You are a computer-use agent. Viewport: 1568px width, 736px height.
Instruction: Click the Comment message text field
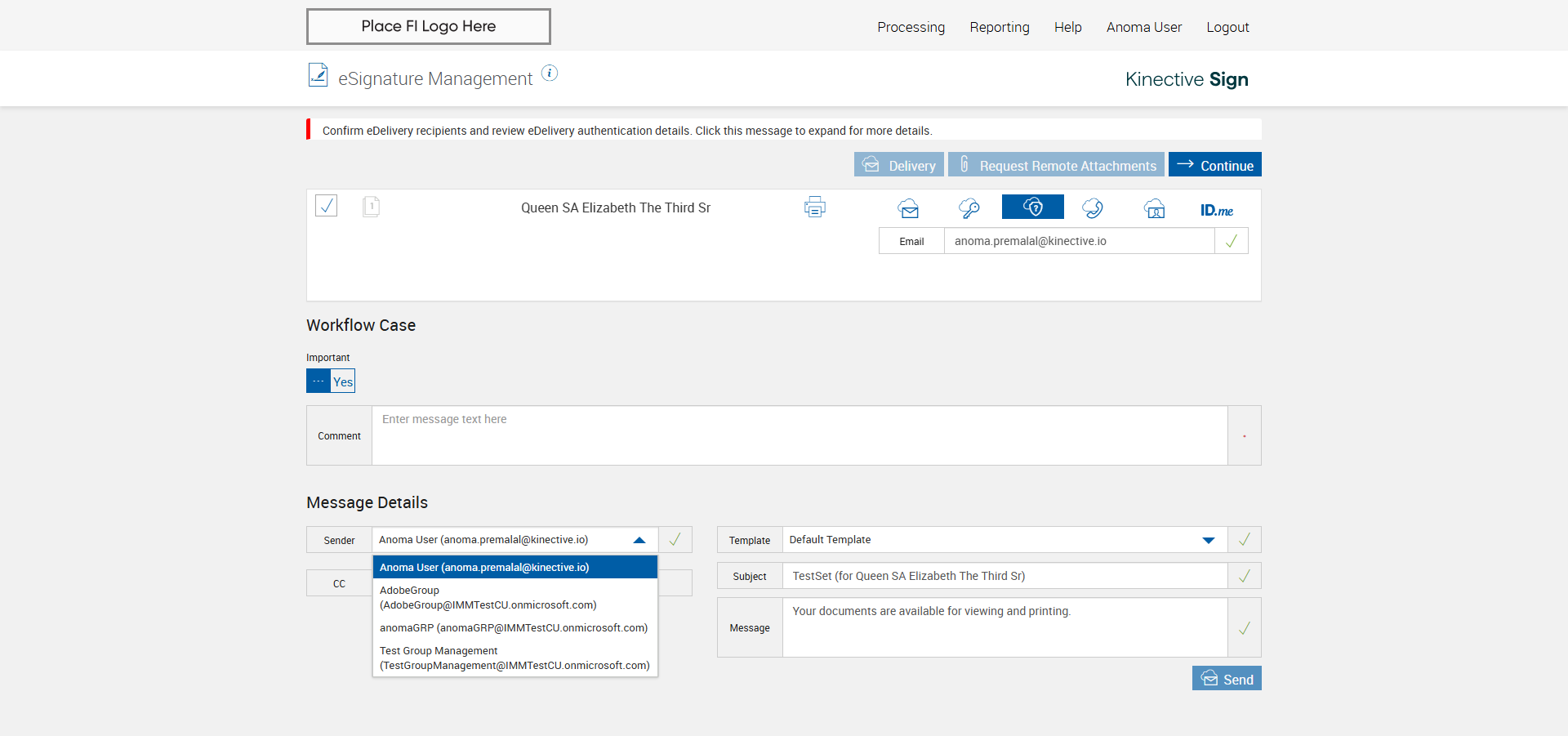click(x=799, y=435)
